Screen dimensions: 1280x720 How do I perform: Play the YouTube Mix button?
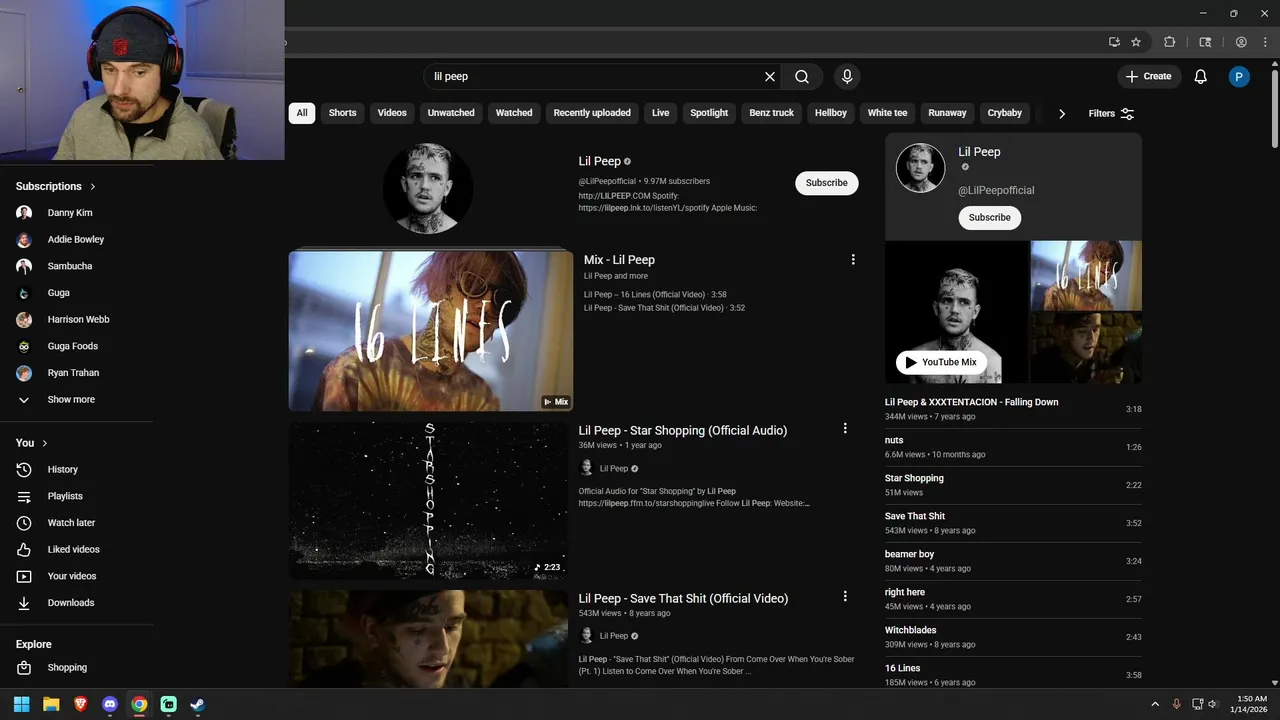click(x=941, y=362)
